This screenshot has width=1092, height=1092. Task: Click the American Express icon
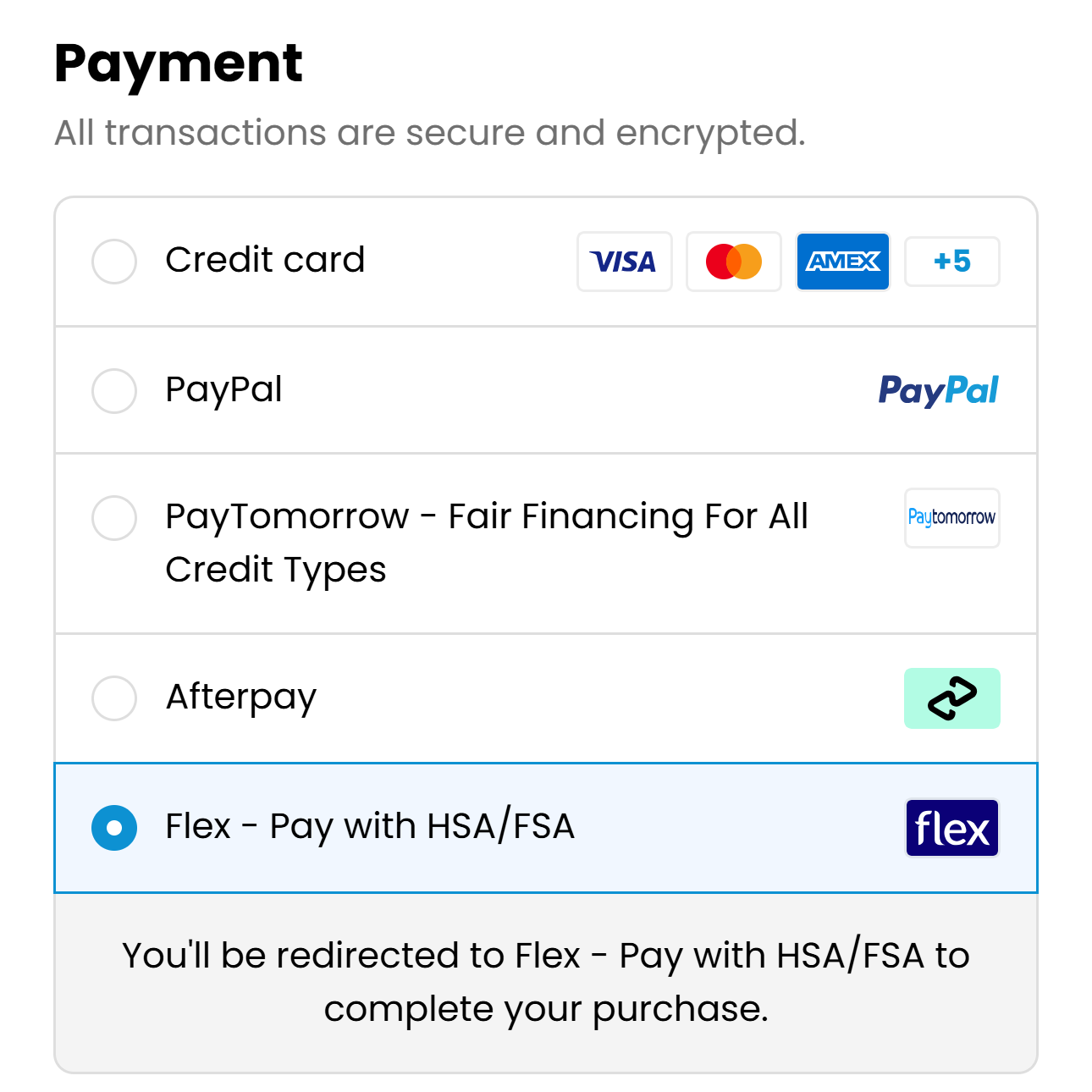tap(842, 262)
